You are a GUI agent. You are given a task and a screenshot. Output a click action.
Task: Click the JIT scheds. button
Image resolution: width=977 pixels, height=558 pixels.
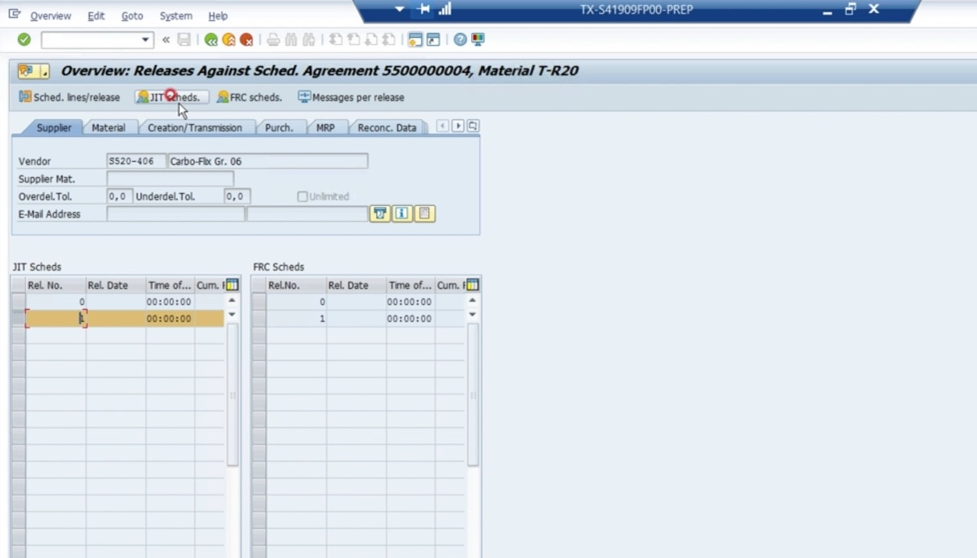pyautogui.click(x=171, y=97)
